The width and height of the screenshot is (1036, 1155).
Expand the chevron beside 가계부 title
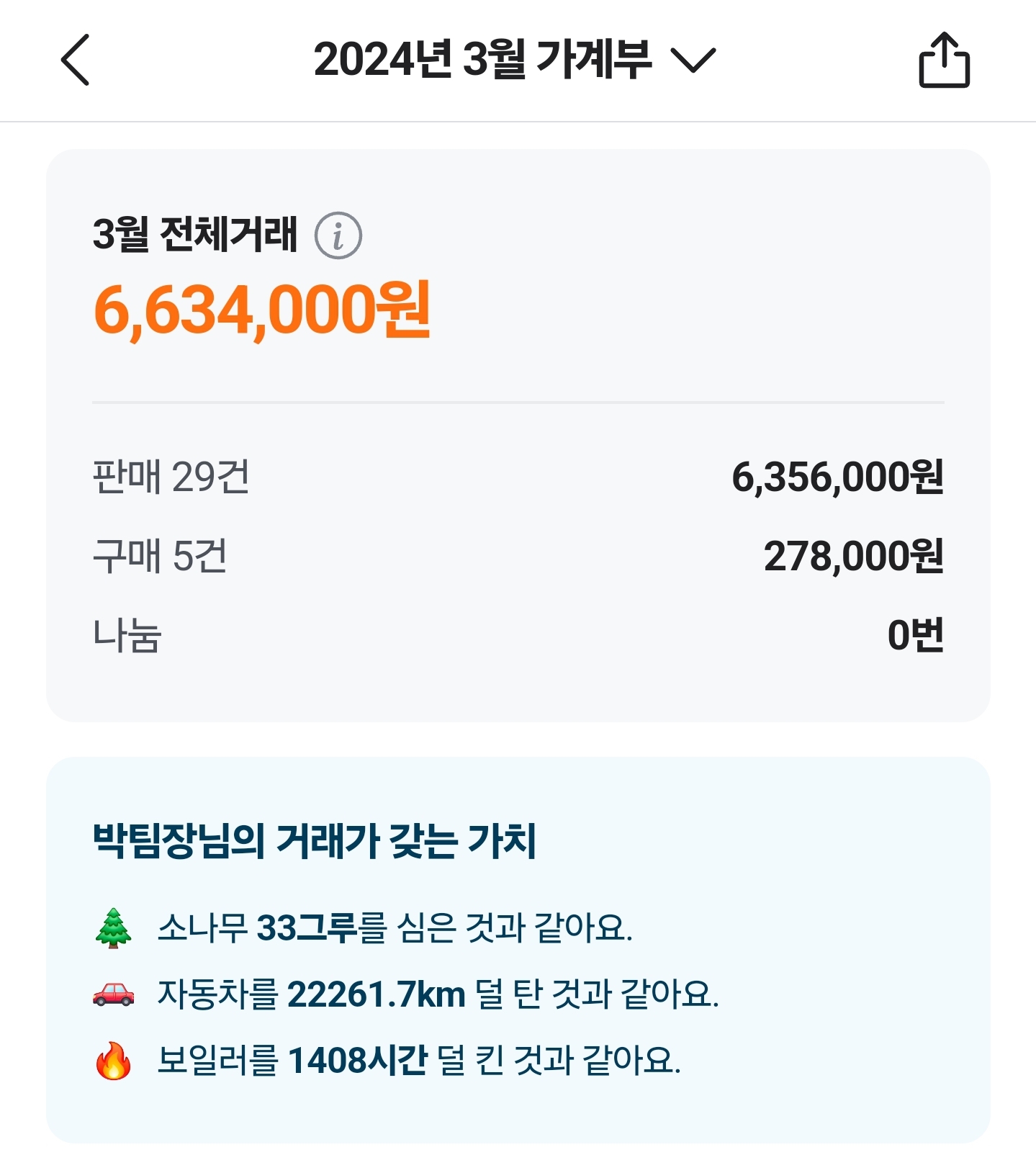(x=693, y=60)
